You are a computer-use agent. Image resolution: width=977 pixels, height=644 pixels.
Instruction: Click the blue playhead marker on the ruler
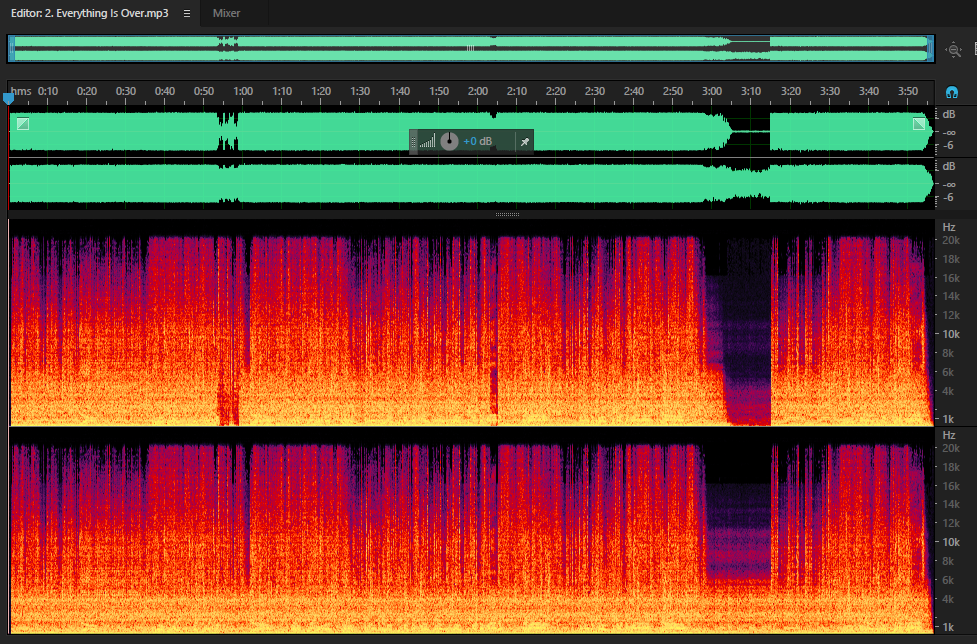point(8,98)
